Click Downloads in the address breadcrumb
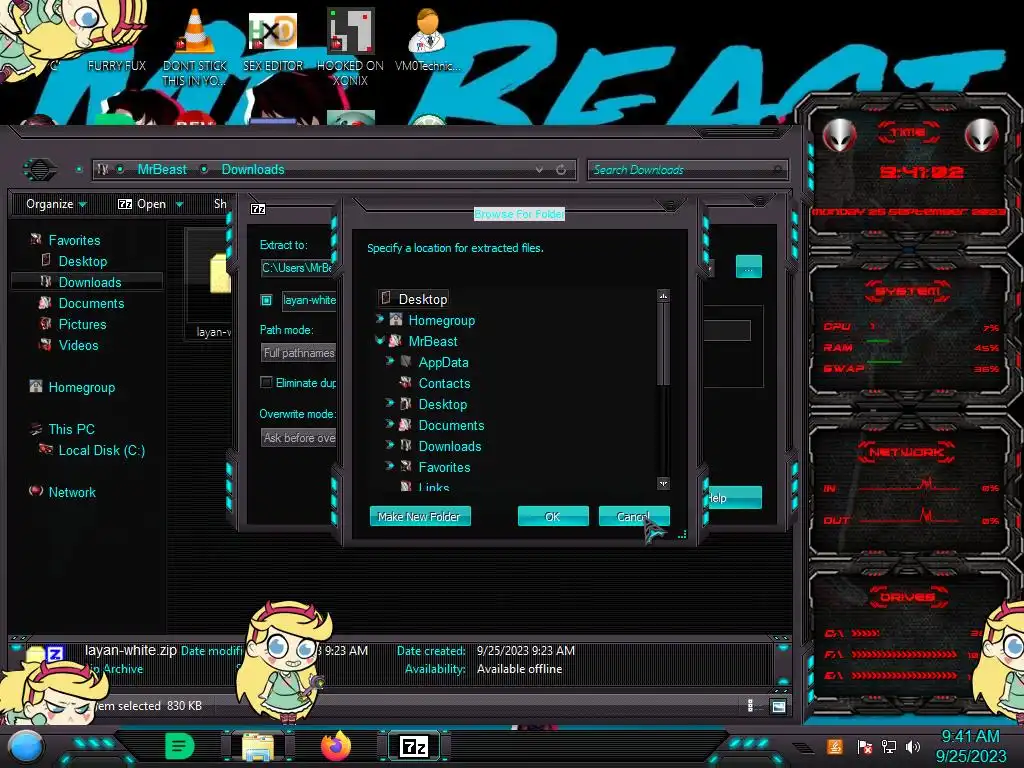 click(253, 169)
